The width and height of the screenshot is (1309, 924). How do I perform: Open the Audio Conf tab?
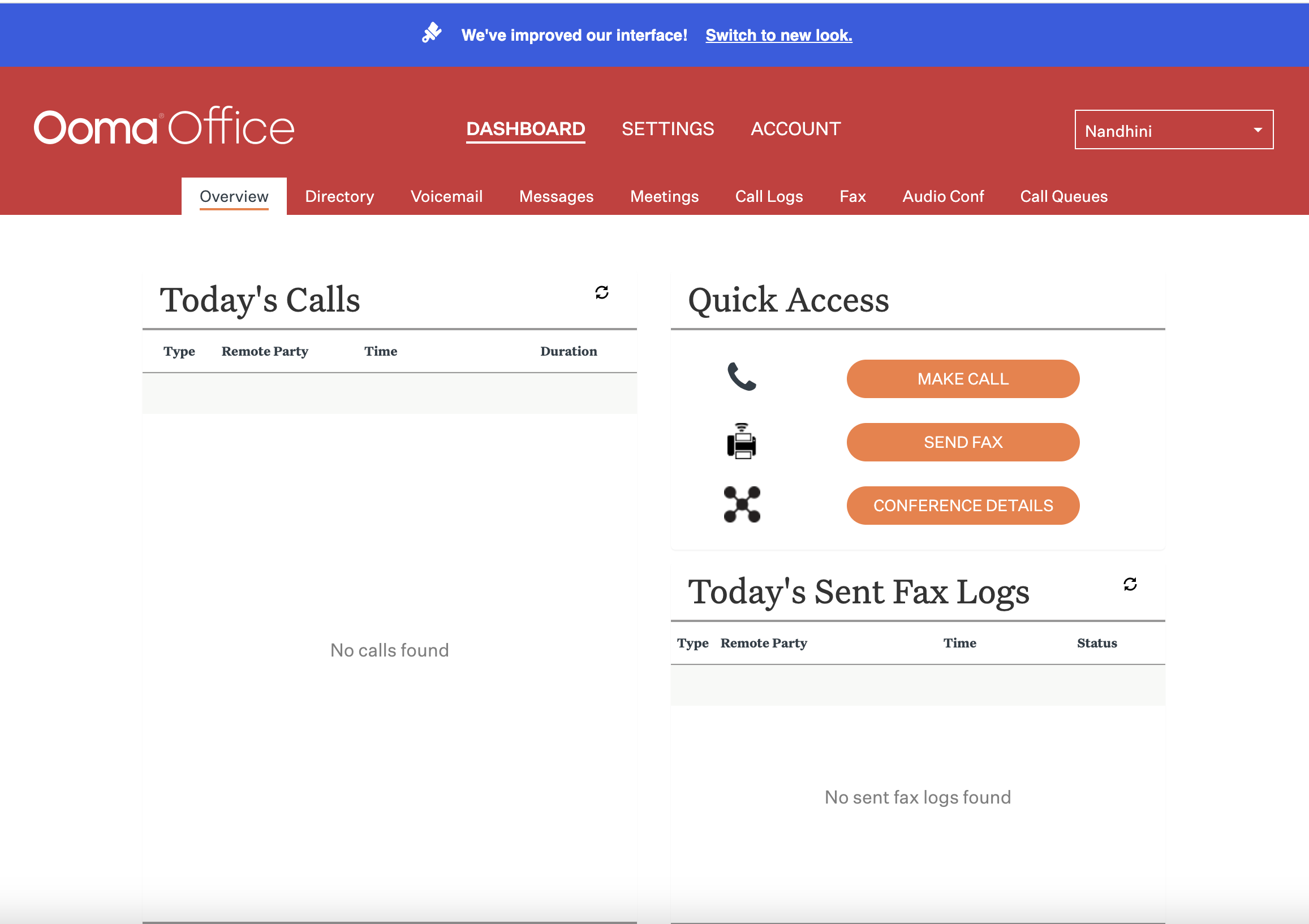(942, 197)
